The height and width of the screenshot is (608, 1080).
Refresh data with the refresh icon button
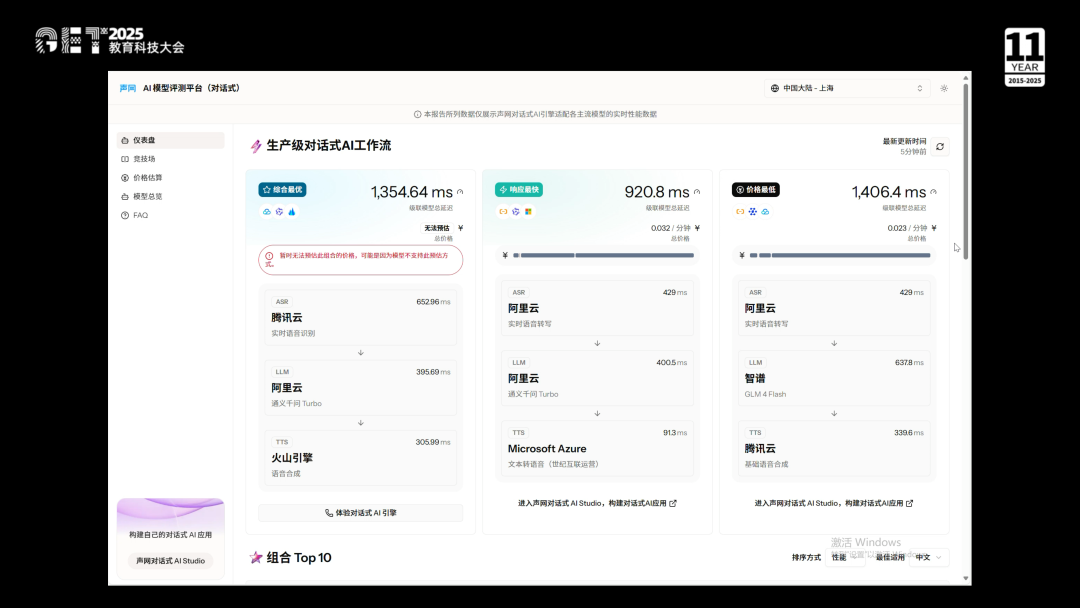[x=940, y=147]
